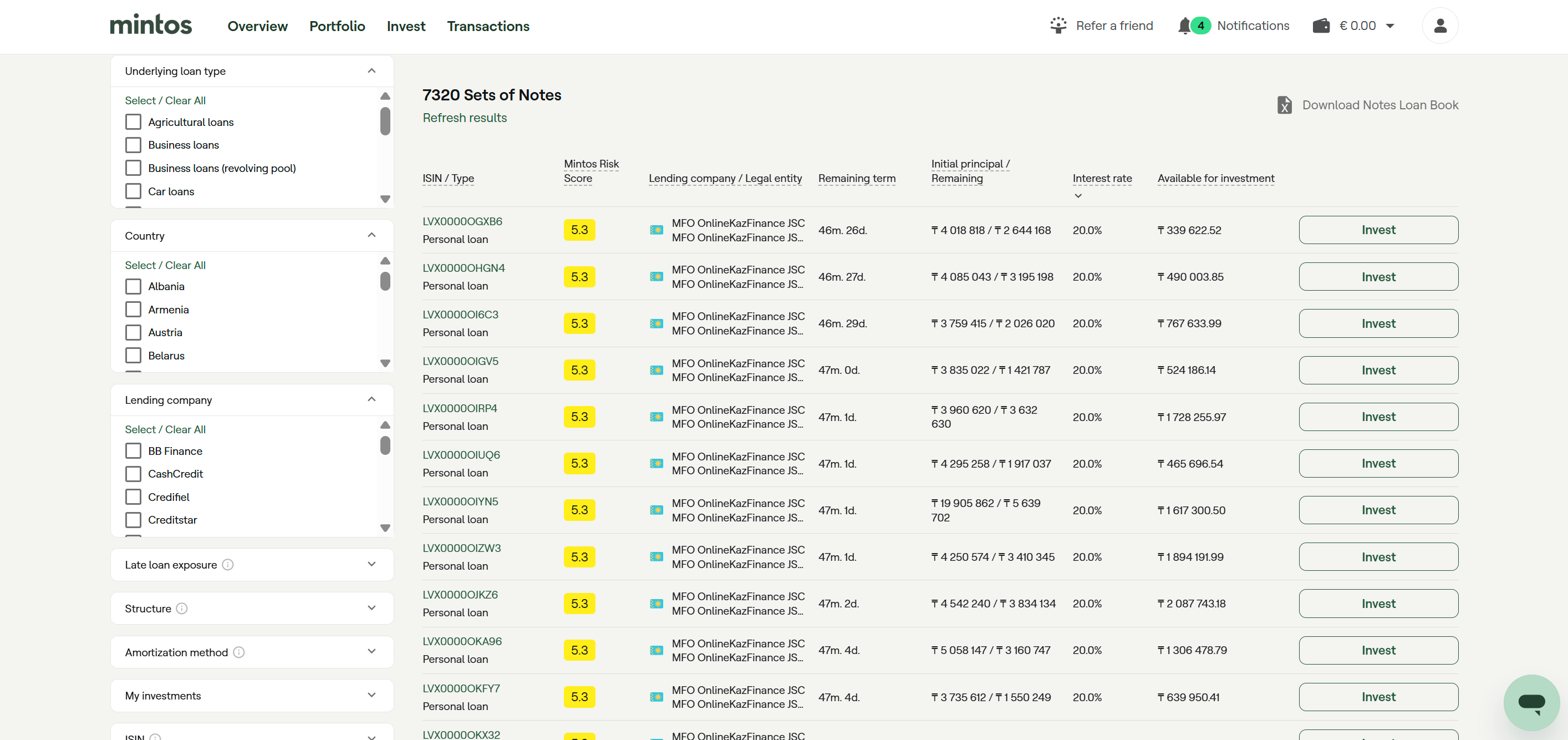Click Select / Clear All under Country

[165, 265]
